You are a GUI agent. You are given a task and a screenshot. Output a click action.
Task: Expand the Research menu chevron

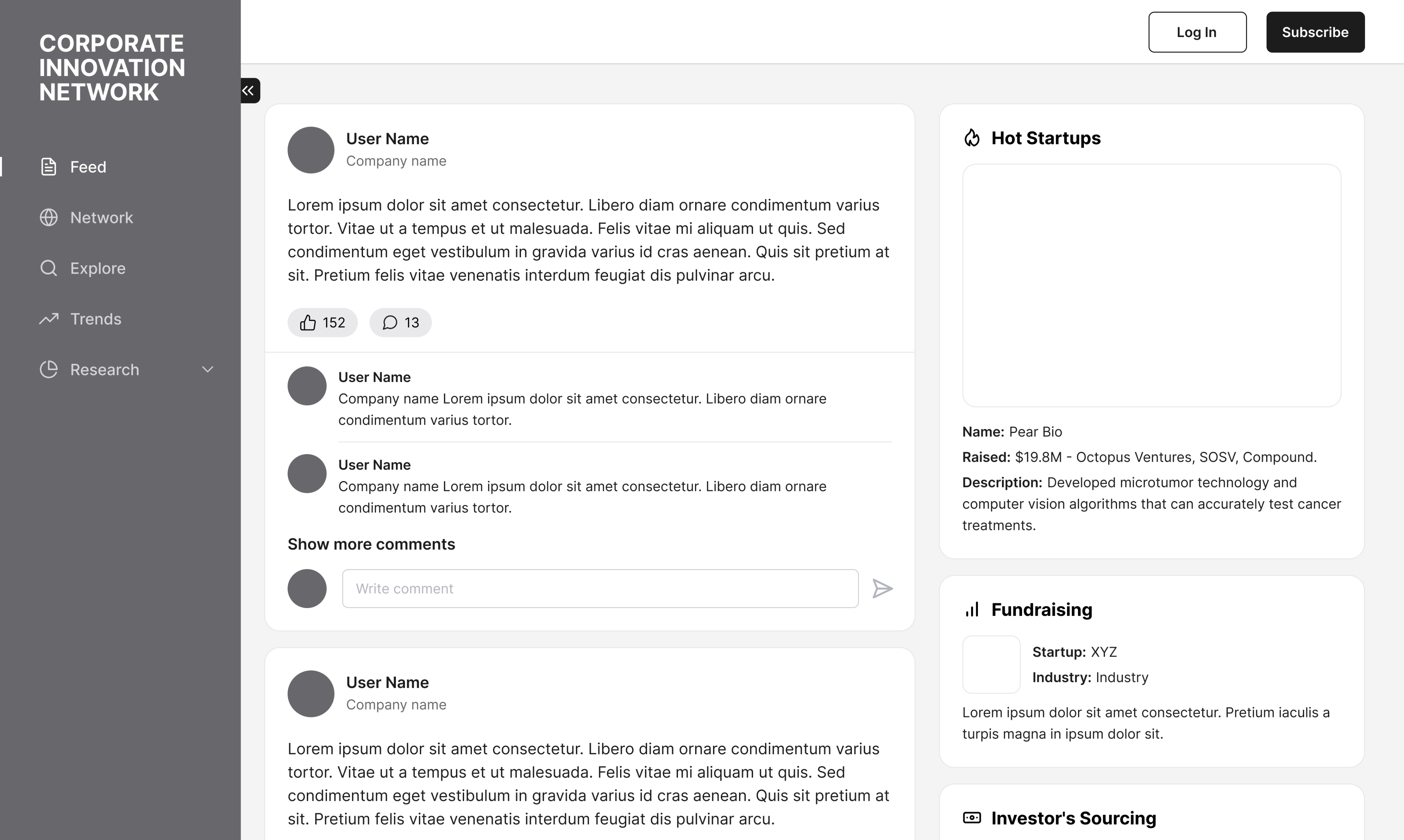click(208, 370)
